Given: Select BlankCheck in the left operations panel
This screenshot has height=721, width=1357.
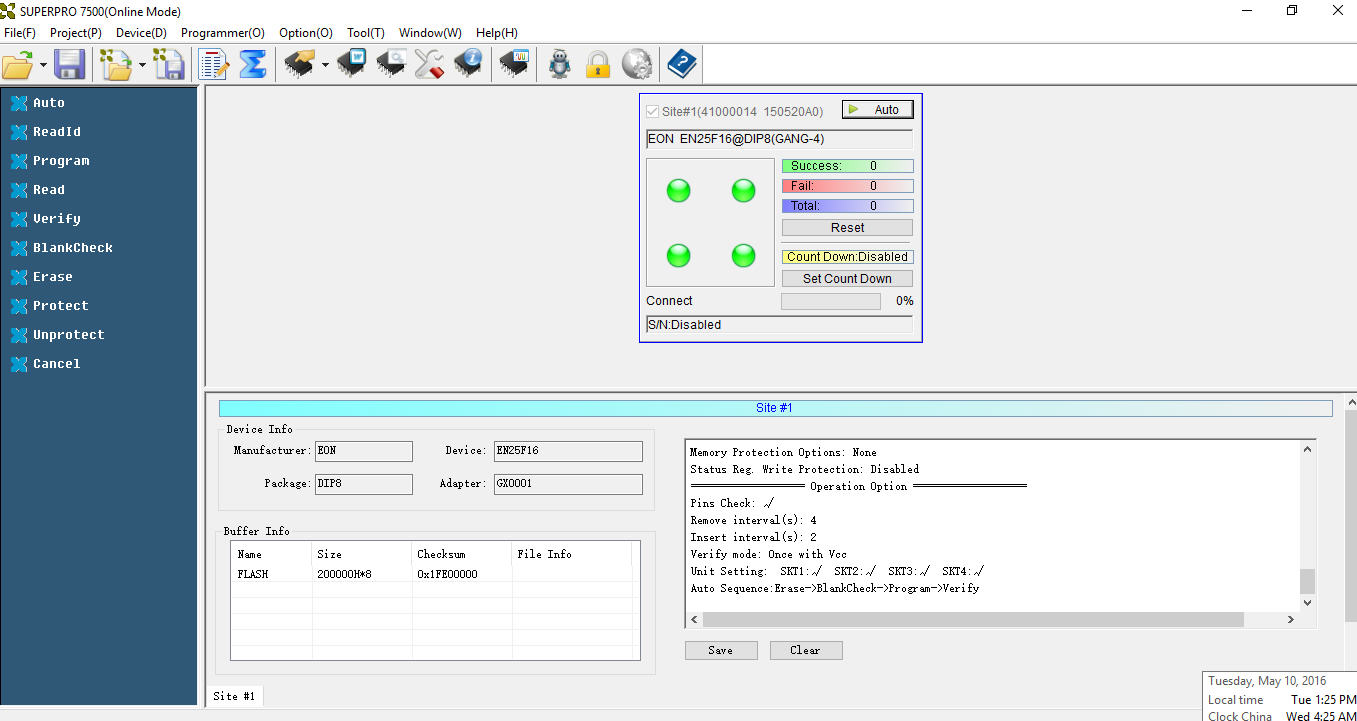Looking at the screenshot, I should click(x=72, y=248).
